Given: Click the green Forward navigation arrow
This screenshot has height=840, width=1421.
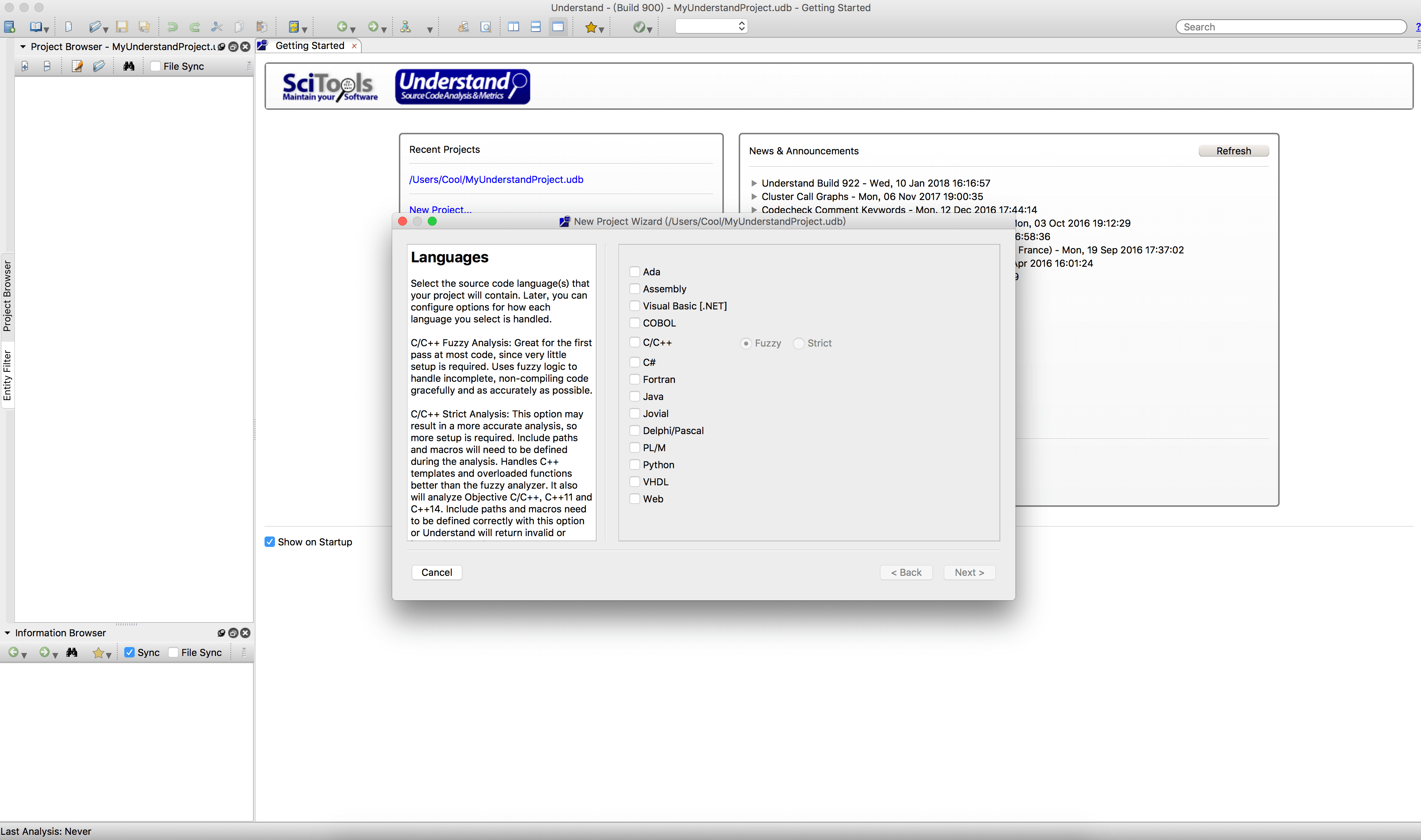Looking at the screenshot, I should coord(373,27).
